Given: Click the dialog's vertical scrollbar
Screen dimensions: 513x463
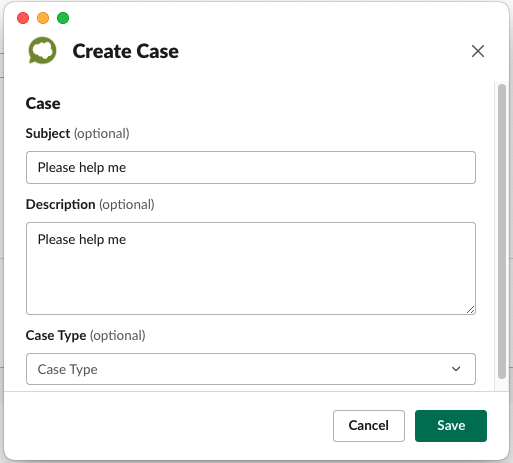Looking at the screenshot, I should [x=502, y=231].
